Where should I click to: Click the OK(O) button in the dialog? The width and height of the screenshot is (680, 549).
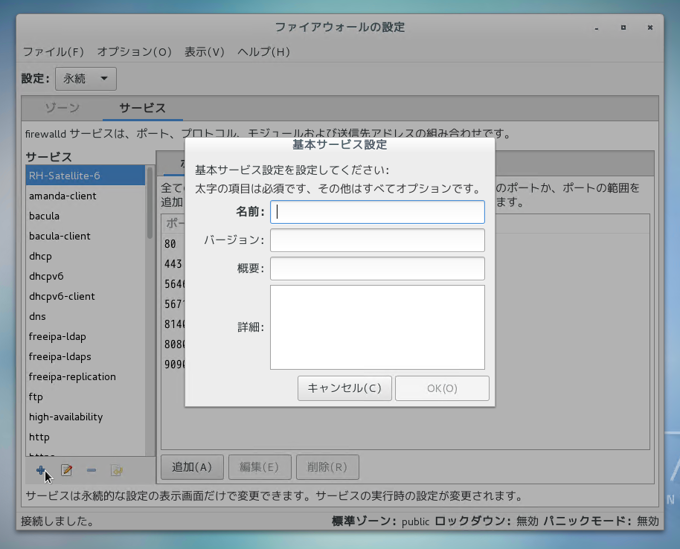coord(442,388)
